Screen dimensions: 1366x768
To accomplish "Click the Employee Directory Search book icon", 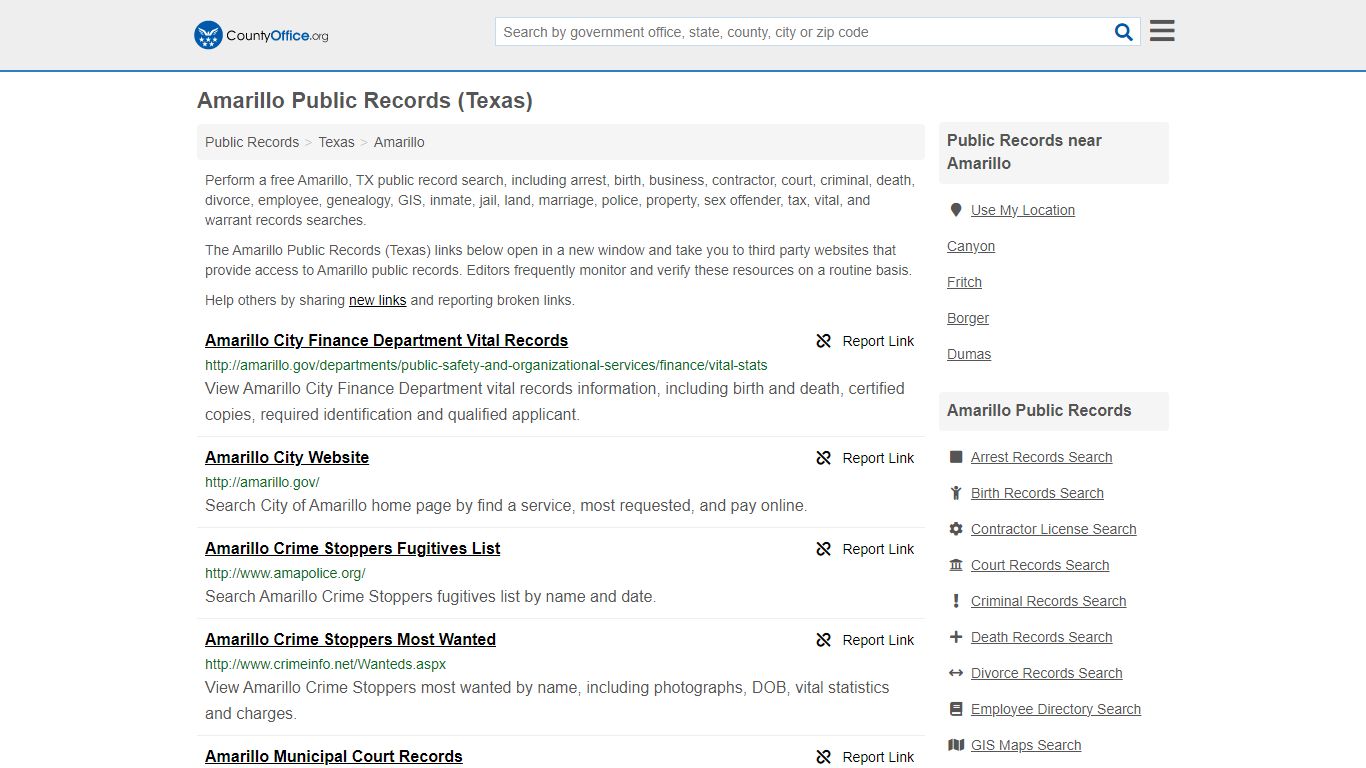I will click(x=956, y=709).
